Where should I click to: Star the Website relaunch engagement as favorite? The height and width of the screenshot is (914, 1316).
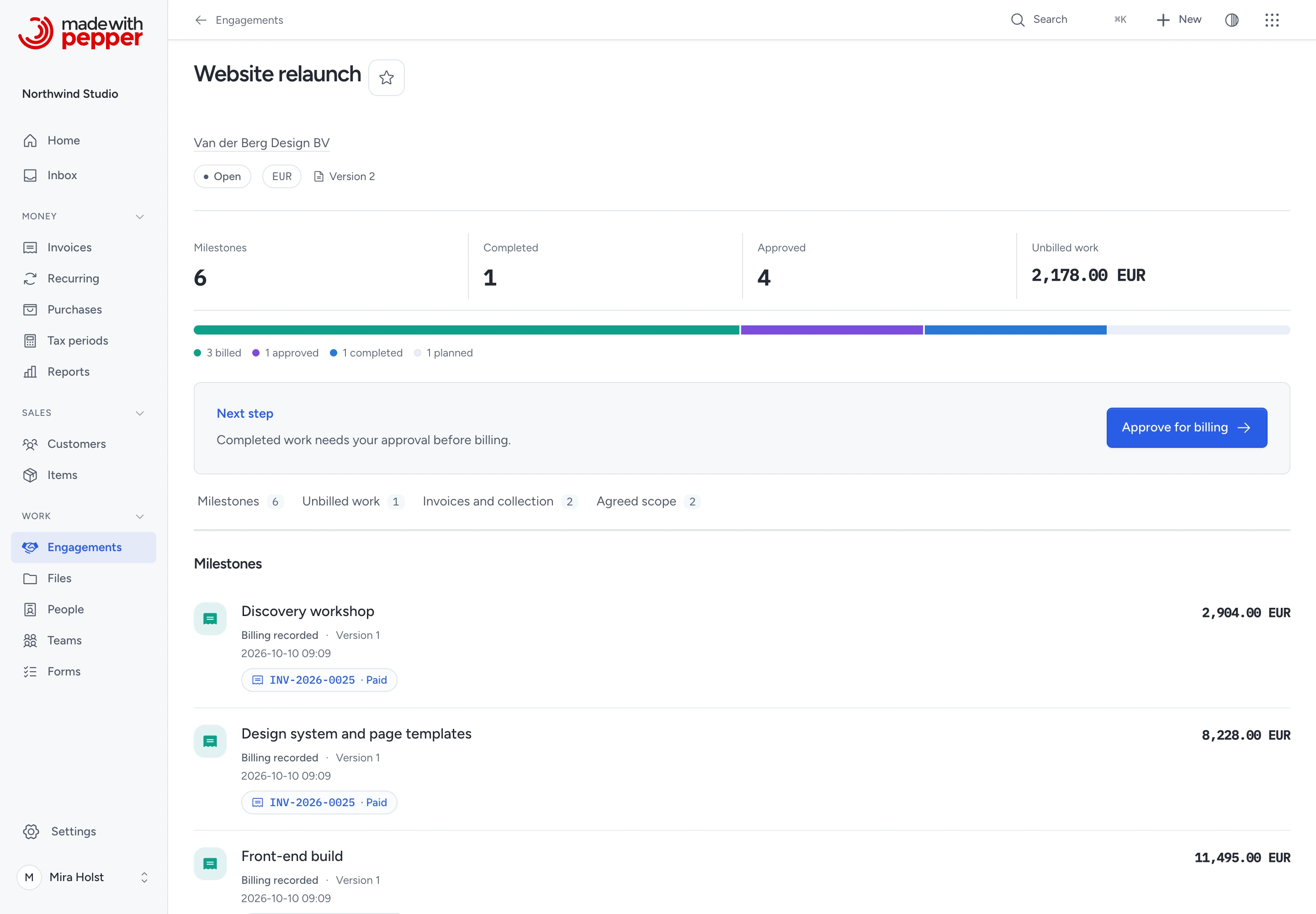coord(386,77)
